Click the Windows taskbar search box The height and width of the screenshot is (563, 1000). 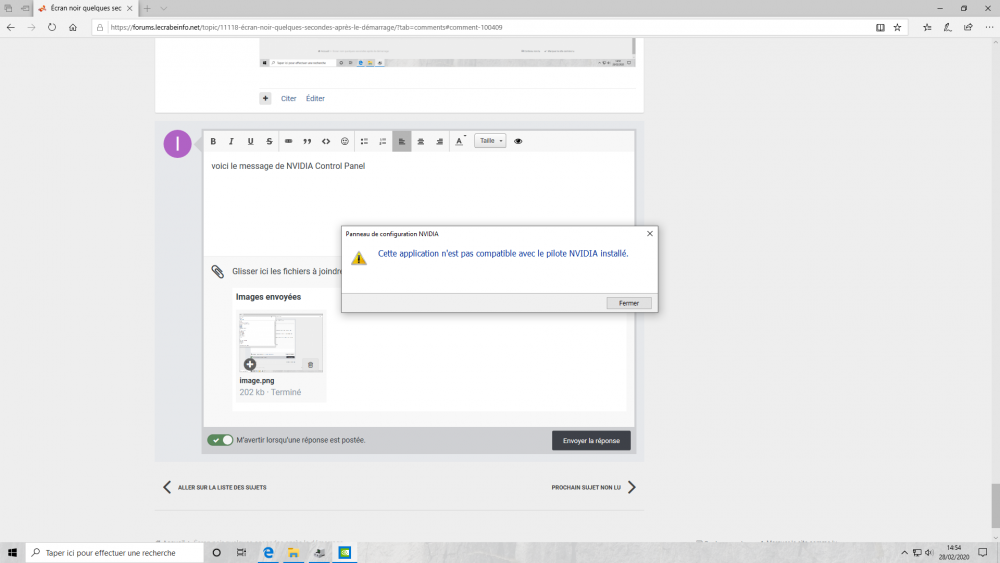pos(115,553)
